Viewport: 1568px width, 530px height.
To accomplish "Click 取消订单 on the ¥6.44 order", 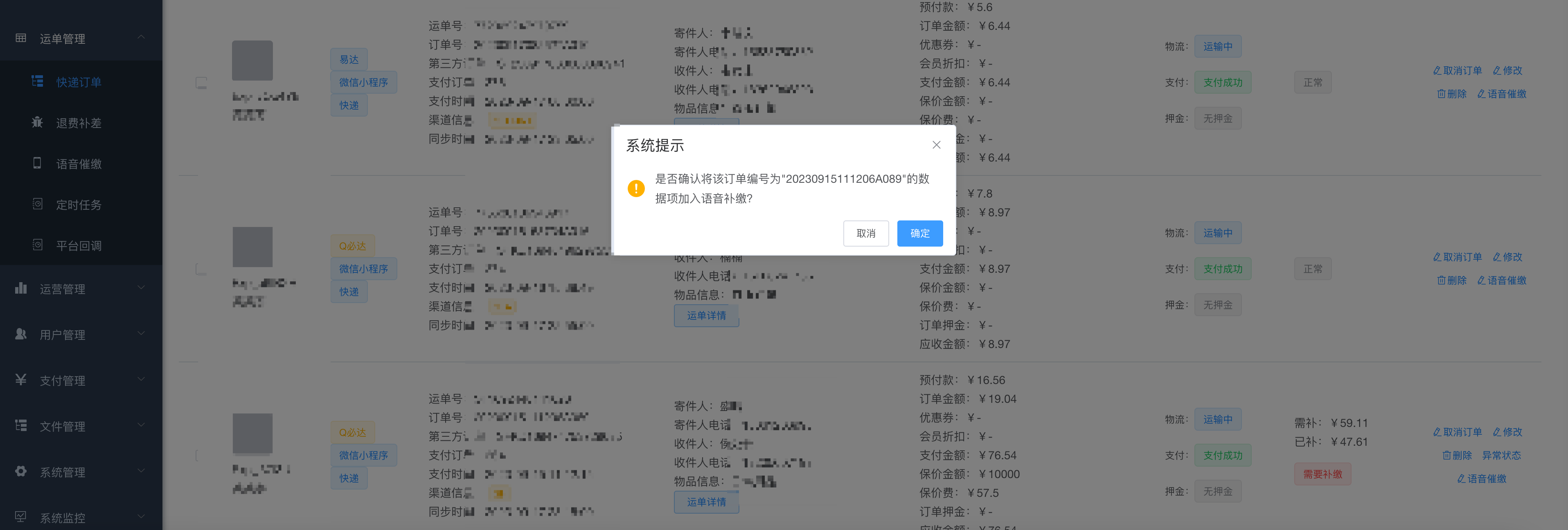I will click(1457, 71).
